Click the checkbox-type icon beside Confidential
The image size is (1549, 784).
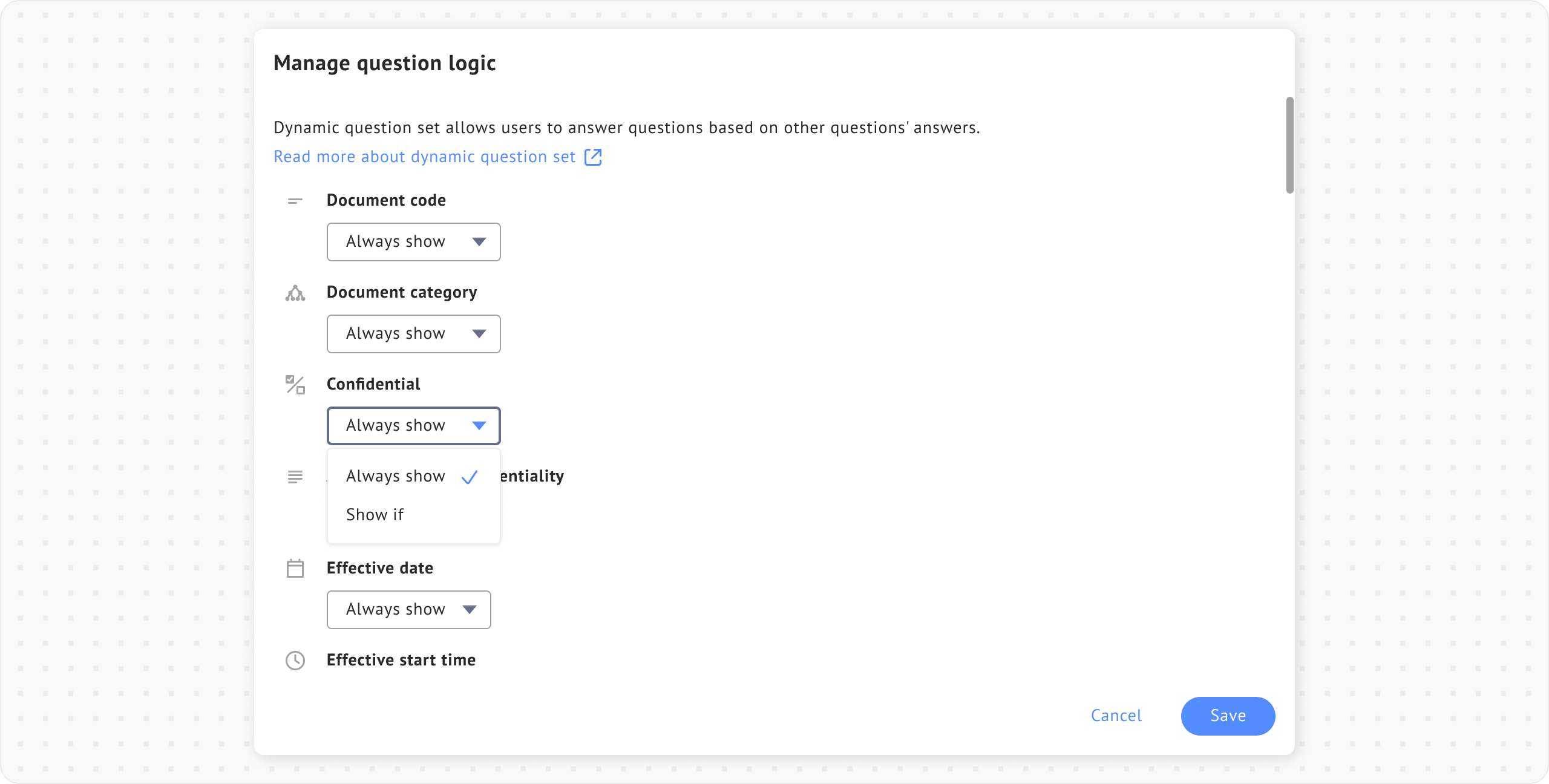[x=295, y=385]
